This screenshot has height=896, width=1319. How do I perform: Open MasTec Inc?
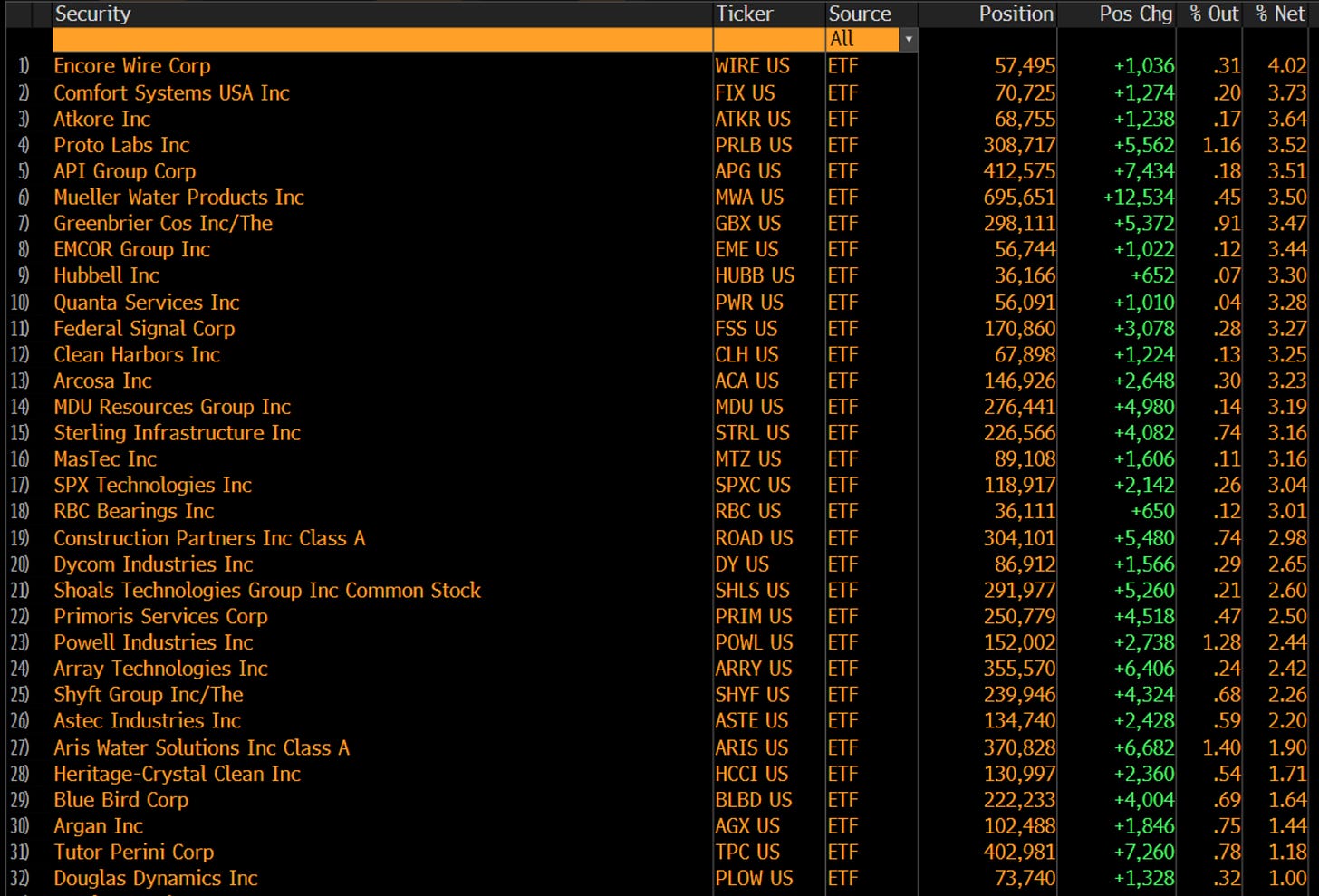click(105, 459)
